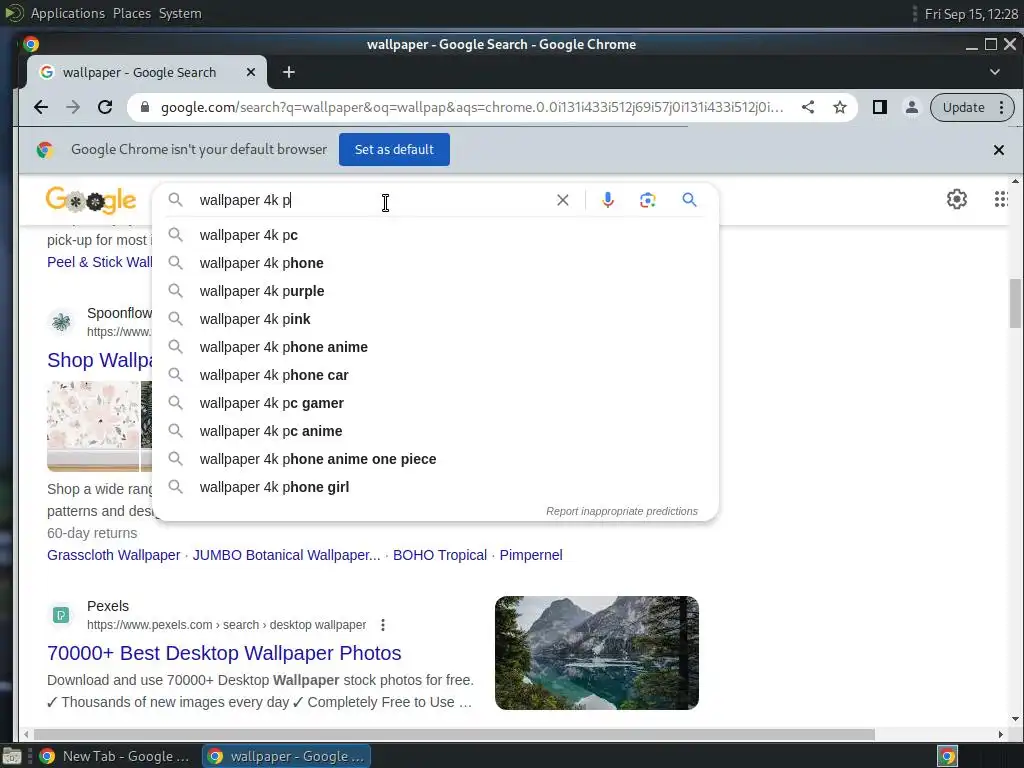Bookmark this tab with the star

click(840, 107)
